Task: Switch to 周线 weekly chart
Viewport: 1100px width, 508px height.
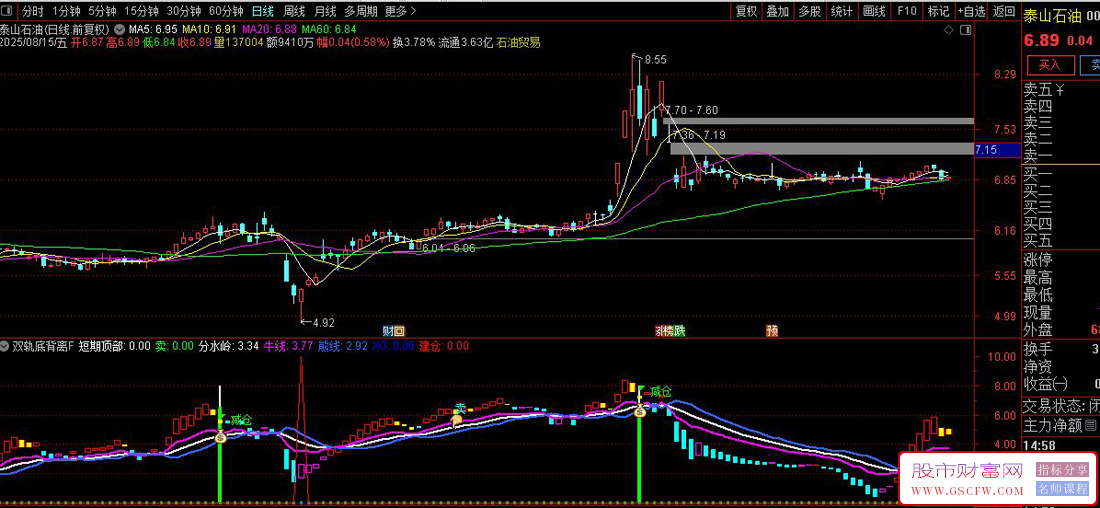Action: point(293,11)
